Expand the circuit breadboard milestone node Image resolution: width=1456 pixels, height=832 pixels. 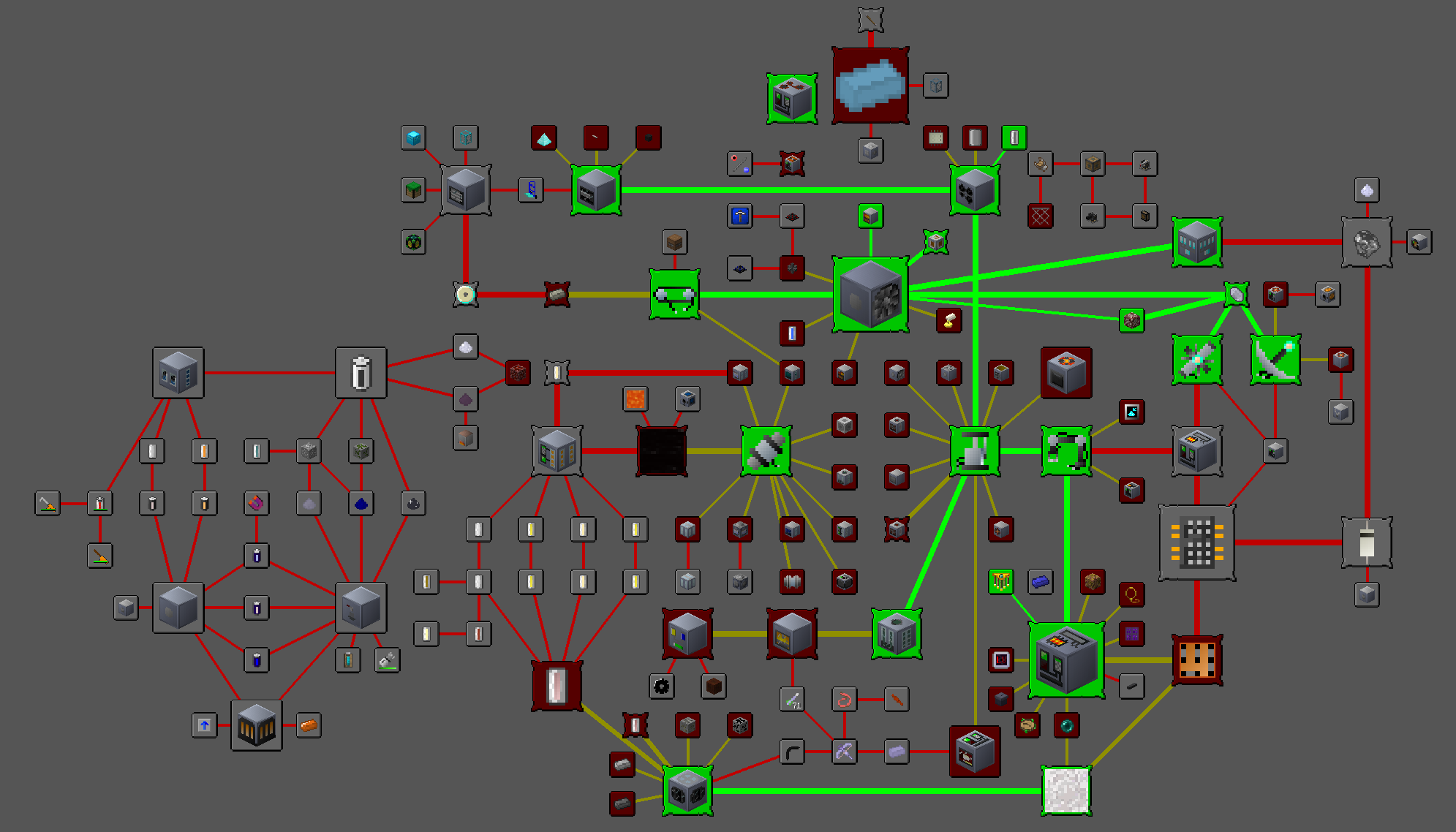pyautogui.click(x=1197, y=543)
